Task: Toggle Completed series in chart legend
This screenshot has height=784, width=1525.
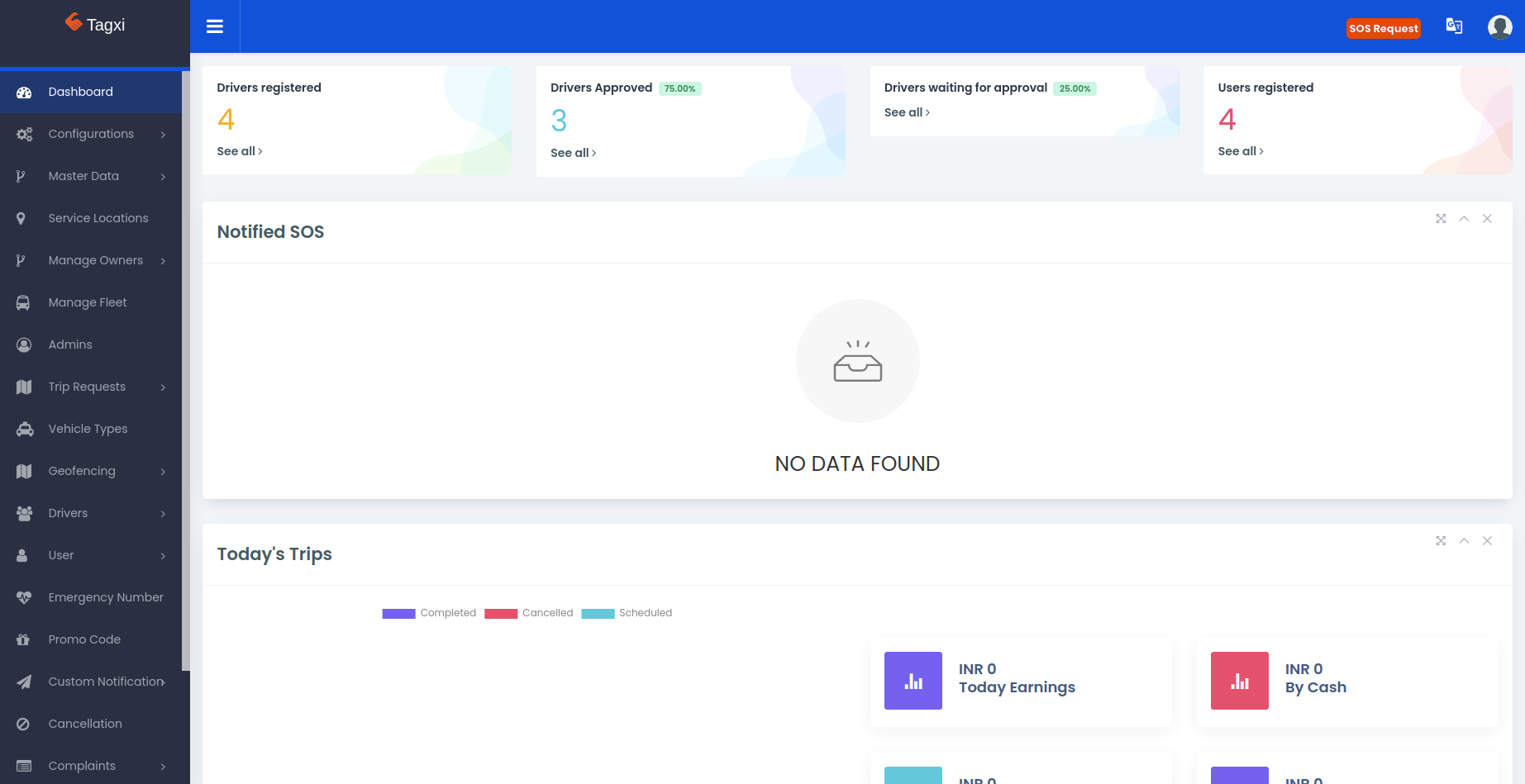Action: (429, 613)
